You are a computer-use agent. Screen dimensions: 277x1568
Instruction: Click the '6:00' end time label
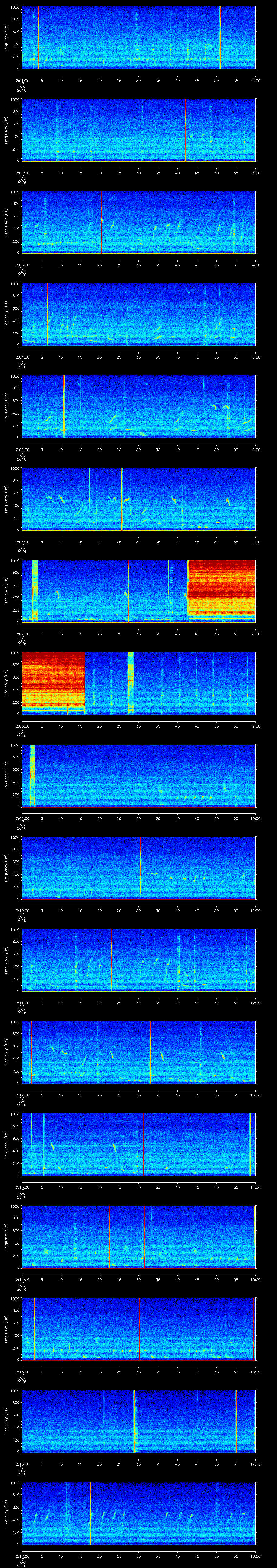[x=256, y=449]
